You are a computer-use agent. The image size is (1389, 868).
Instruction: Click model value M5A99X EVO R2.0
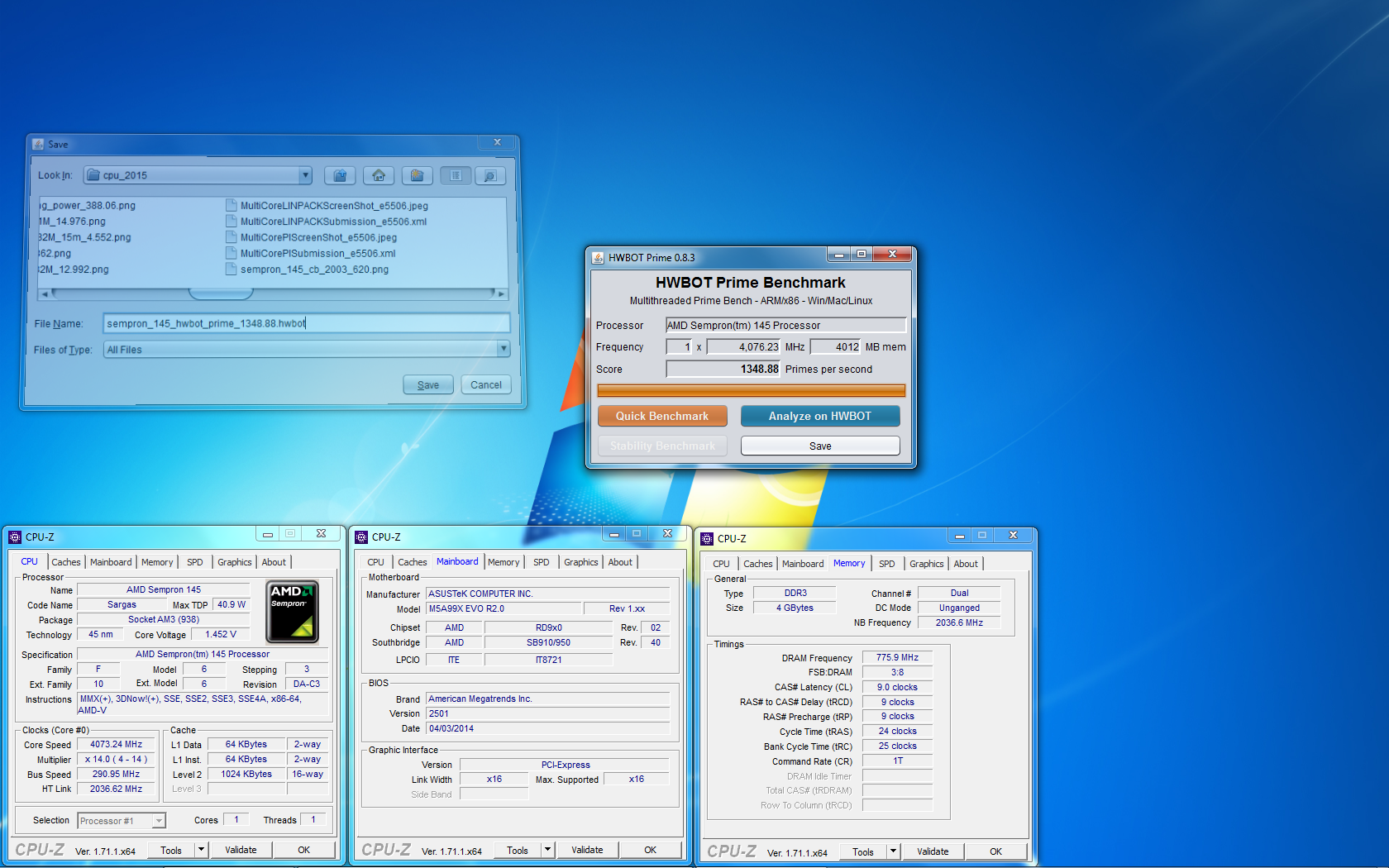point(503,608)
